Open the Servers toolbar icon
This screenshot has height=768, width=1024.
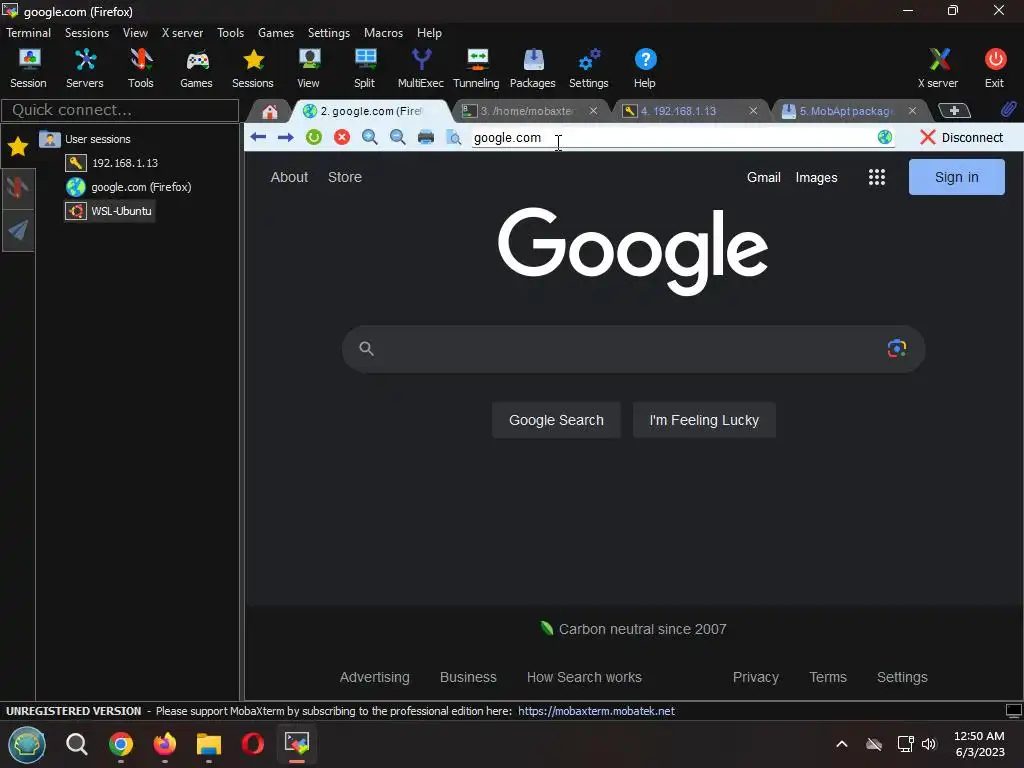[85, 68]
